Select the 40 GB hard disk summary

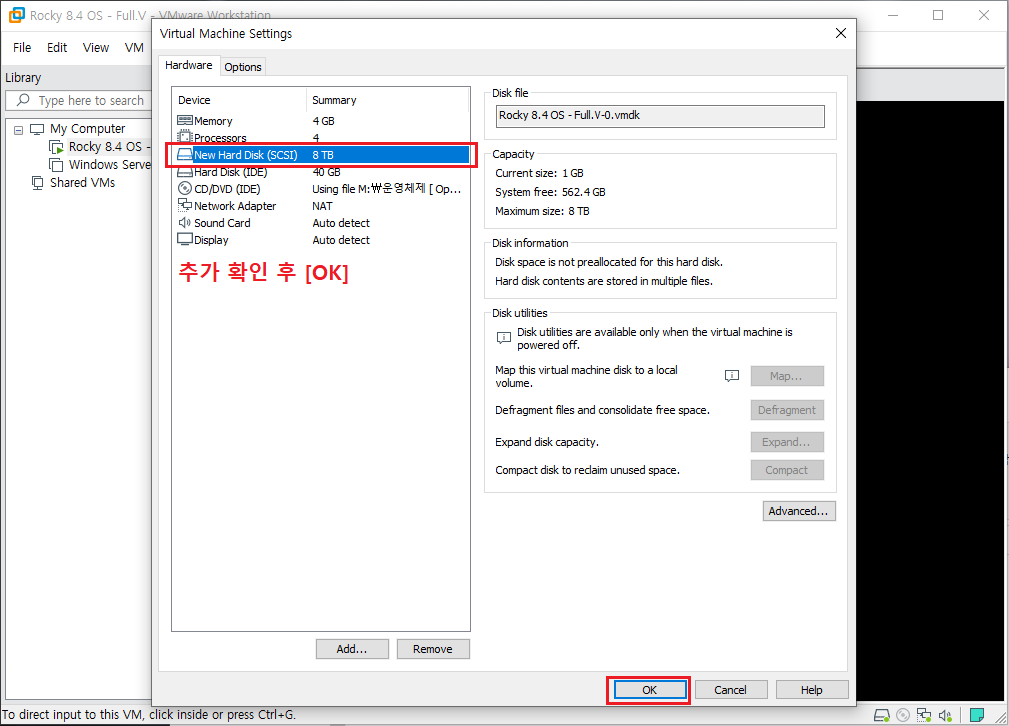[x=326, y=172]
